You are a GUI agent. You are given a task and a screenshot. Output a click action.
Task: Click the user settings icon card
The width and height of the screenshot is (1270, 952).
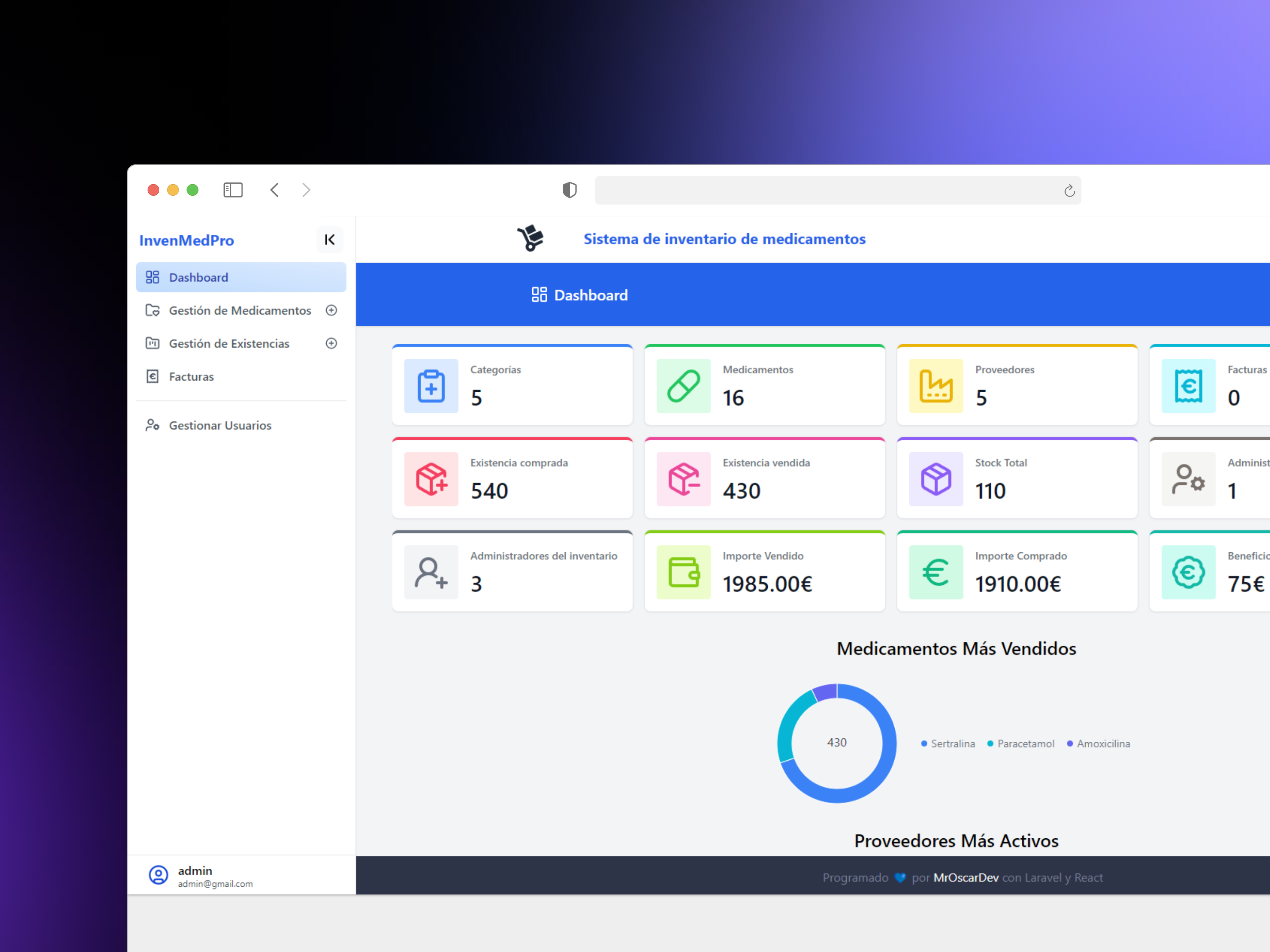(x=1188, y=479)
